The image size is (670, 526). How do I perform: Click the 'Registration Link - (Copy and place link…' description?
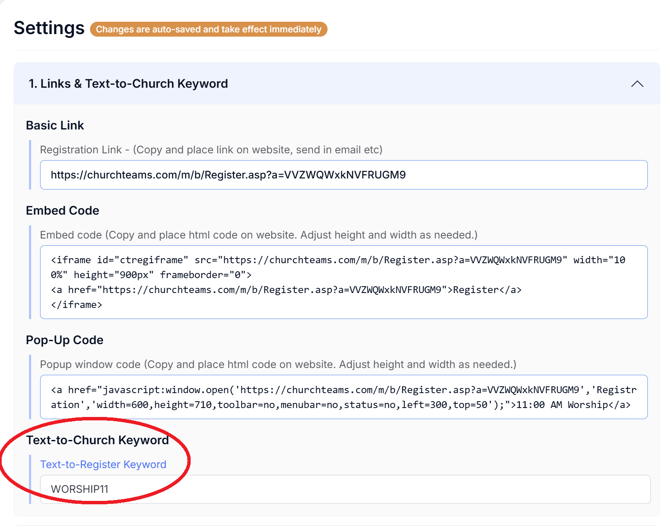pos(211,150)
